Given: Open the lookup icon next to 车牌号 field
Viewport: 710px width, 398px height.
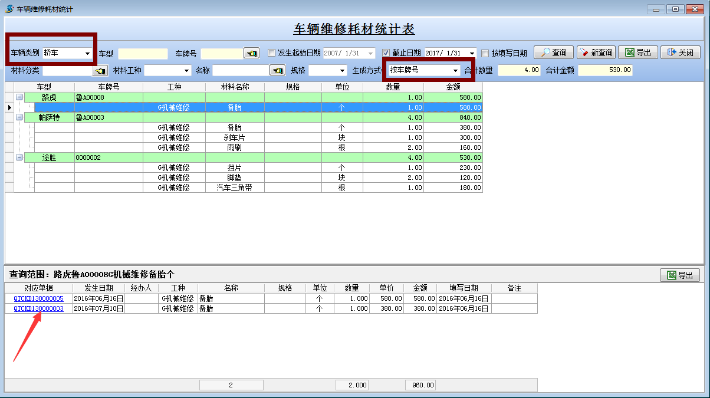Looking at the screenshot, I should (251, 53).
